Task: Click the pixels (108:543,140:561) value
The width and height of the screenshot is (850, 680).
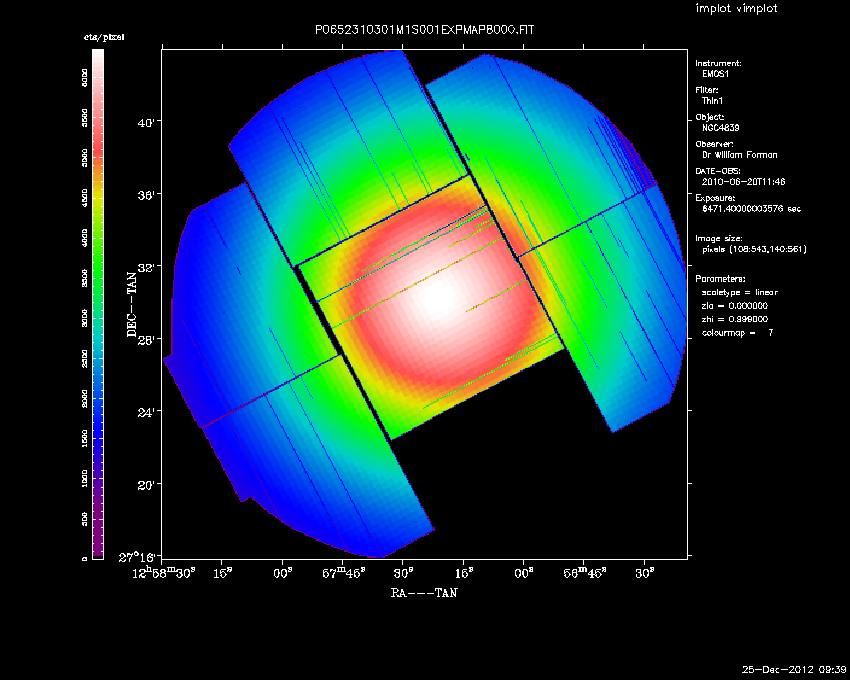Action: coord(754,249)
